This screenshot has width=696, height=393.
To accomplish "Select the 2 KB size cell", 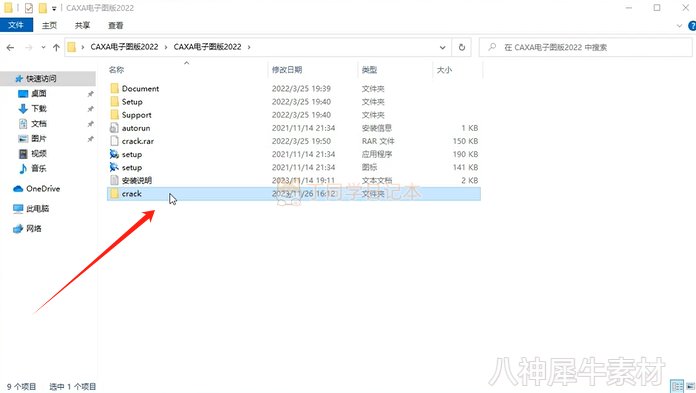I will [x=470, y=180].
